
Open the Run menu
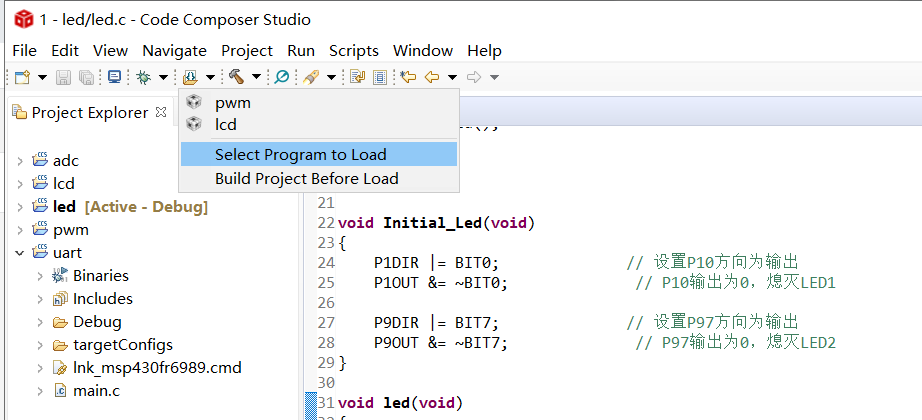301,51
